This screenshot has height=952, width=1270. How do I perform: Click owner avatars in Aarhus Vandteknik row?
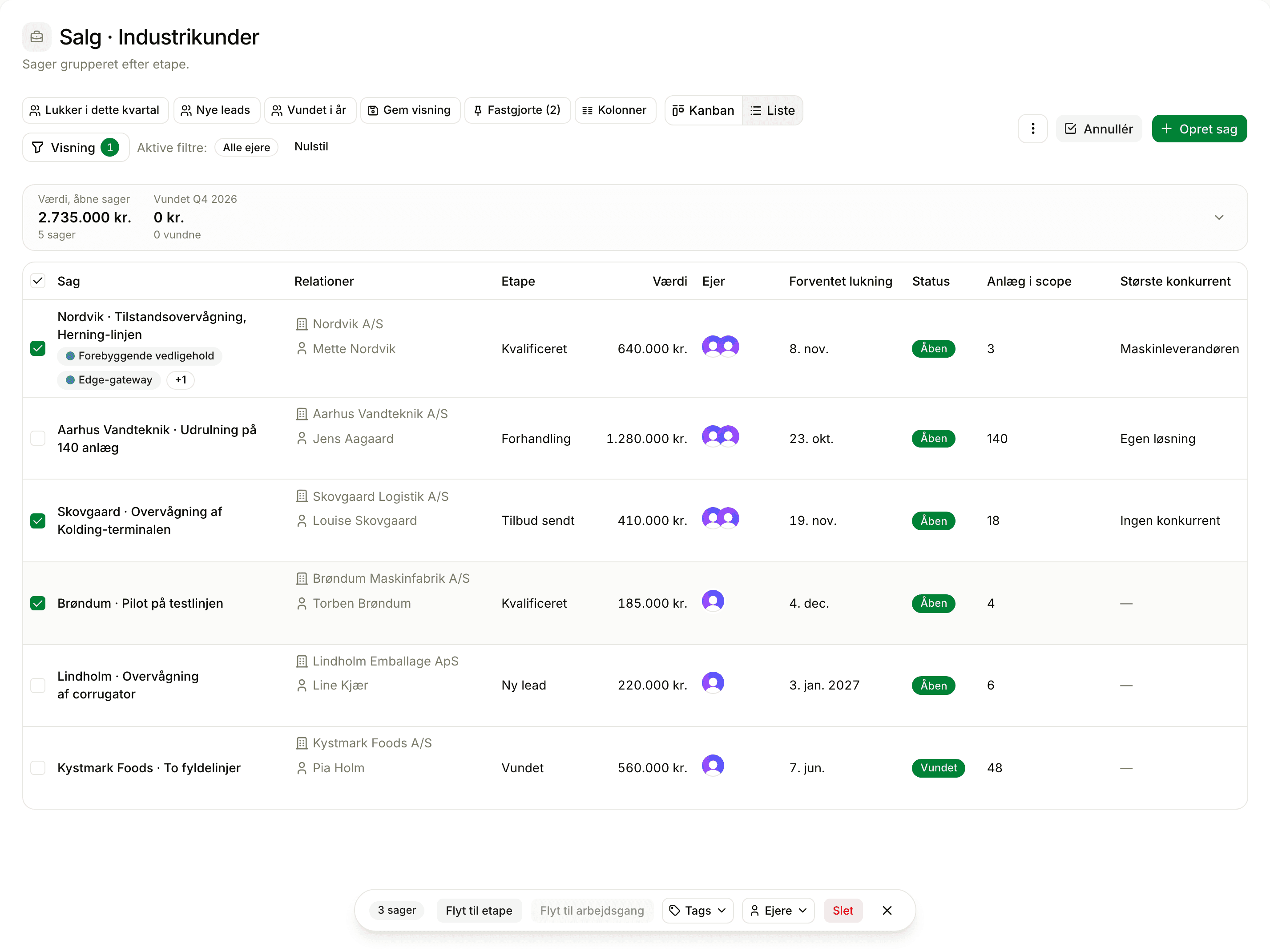pyautogui.click(x=720, y=437)
